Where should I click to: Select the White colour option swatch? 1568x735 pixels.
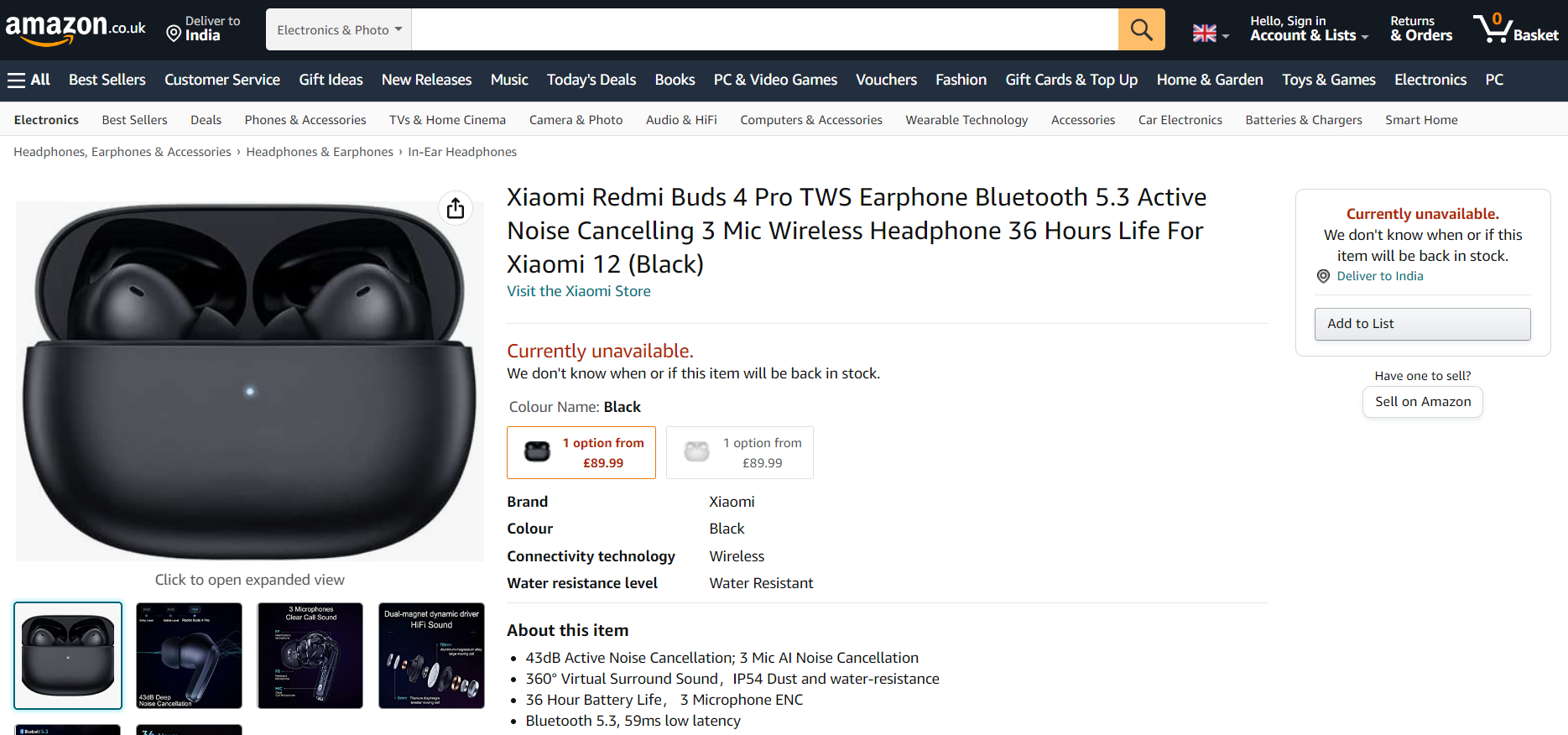740,453
